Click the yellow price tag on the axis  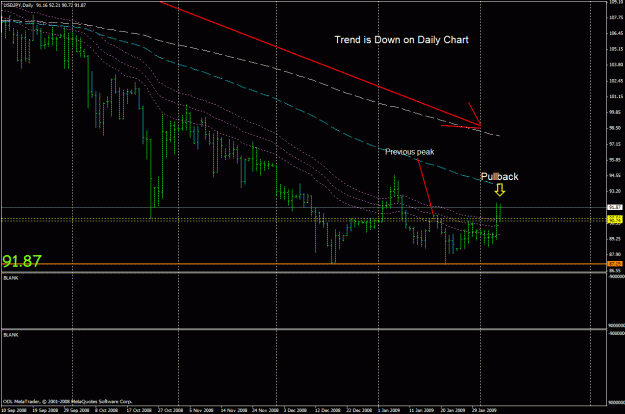click(x=614, y=219)
